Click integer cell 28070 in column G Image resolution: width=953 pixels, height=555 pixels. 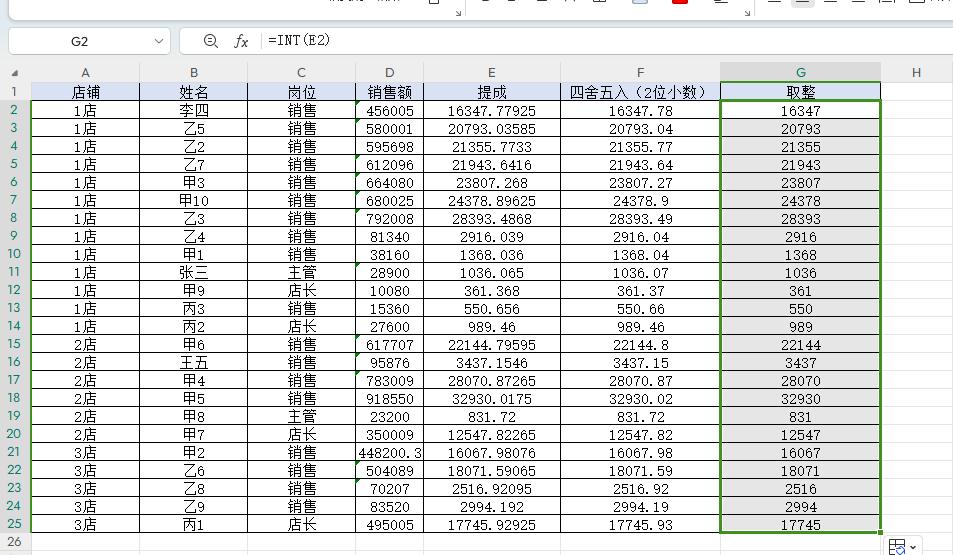click(x=800, y=381)
